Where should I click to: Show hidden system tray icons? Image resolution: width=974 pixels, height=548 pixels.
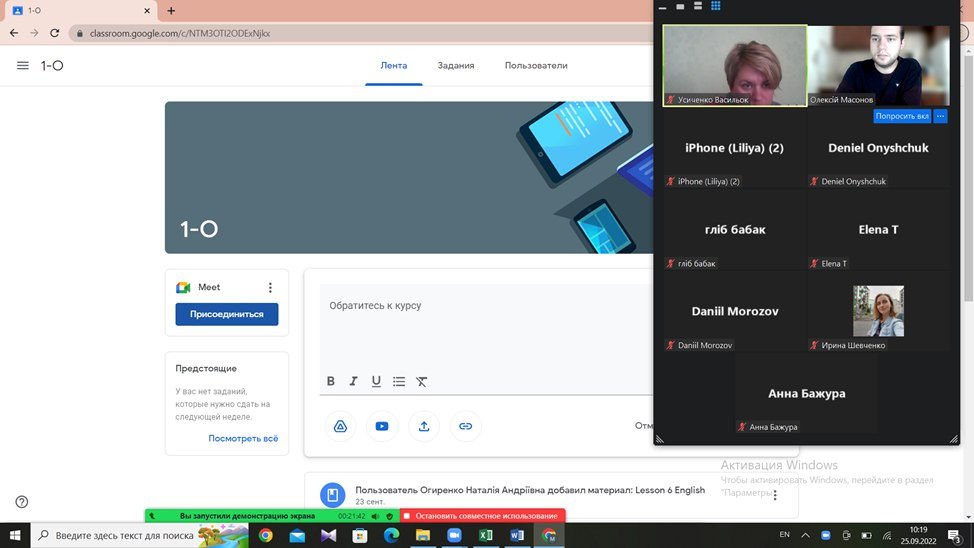[806, 535]
